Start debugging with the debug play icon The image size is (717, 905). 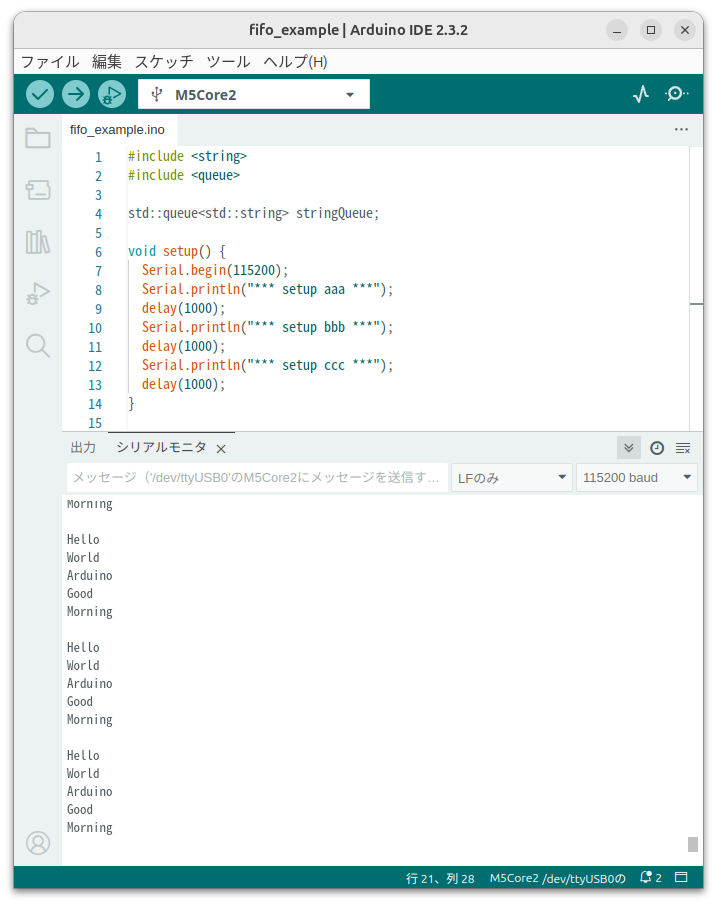(111, 94)
